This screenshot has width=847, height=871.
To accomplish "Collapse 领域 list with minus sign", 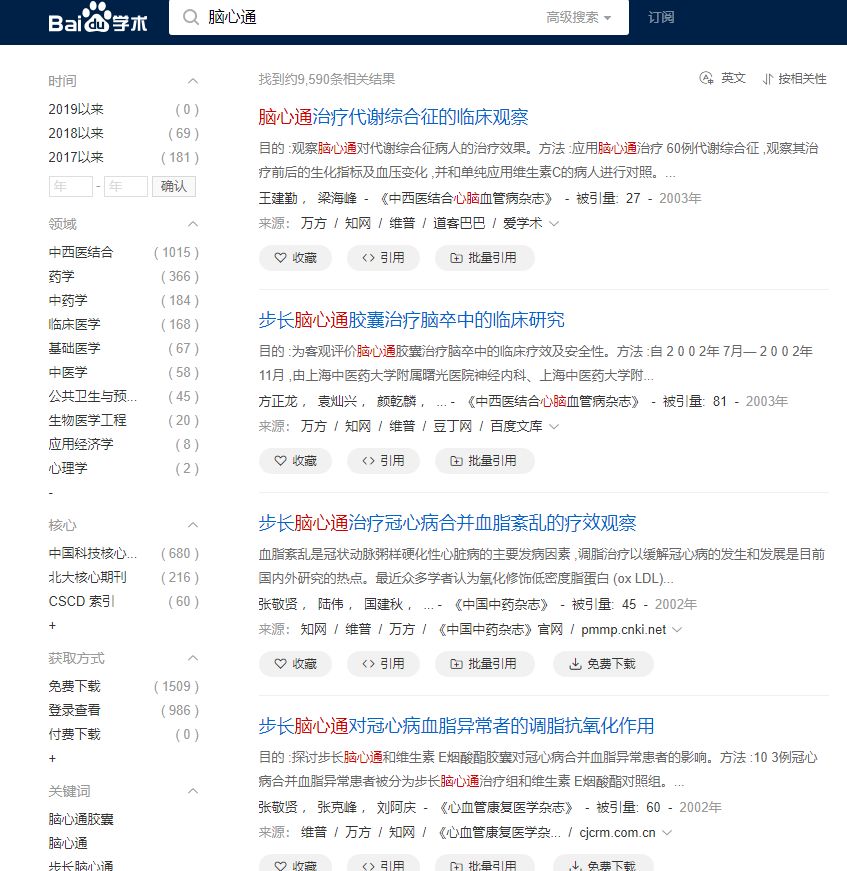I will pyautogui.click(x=51, y=493).
